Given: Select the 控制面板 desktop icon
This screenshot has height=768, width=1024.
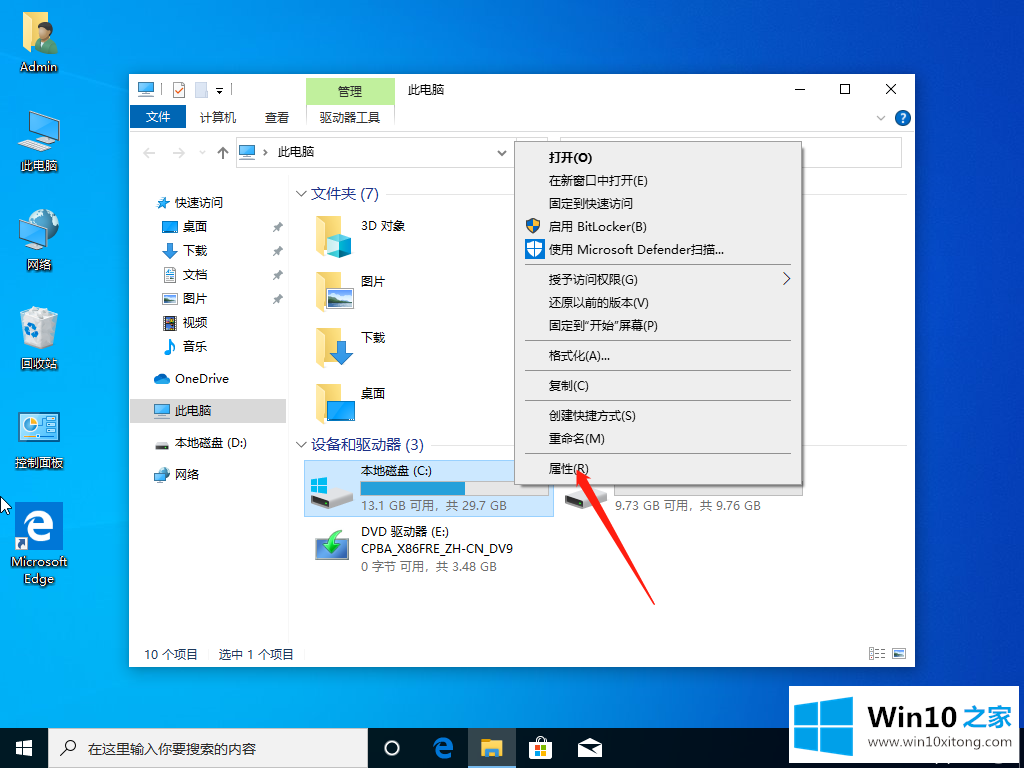Looking at the screenshot, I should (x=39, y=440).
